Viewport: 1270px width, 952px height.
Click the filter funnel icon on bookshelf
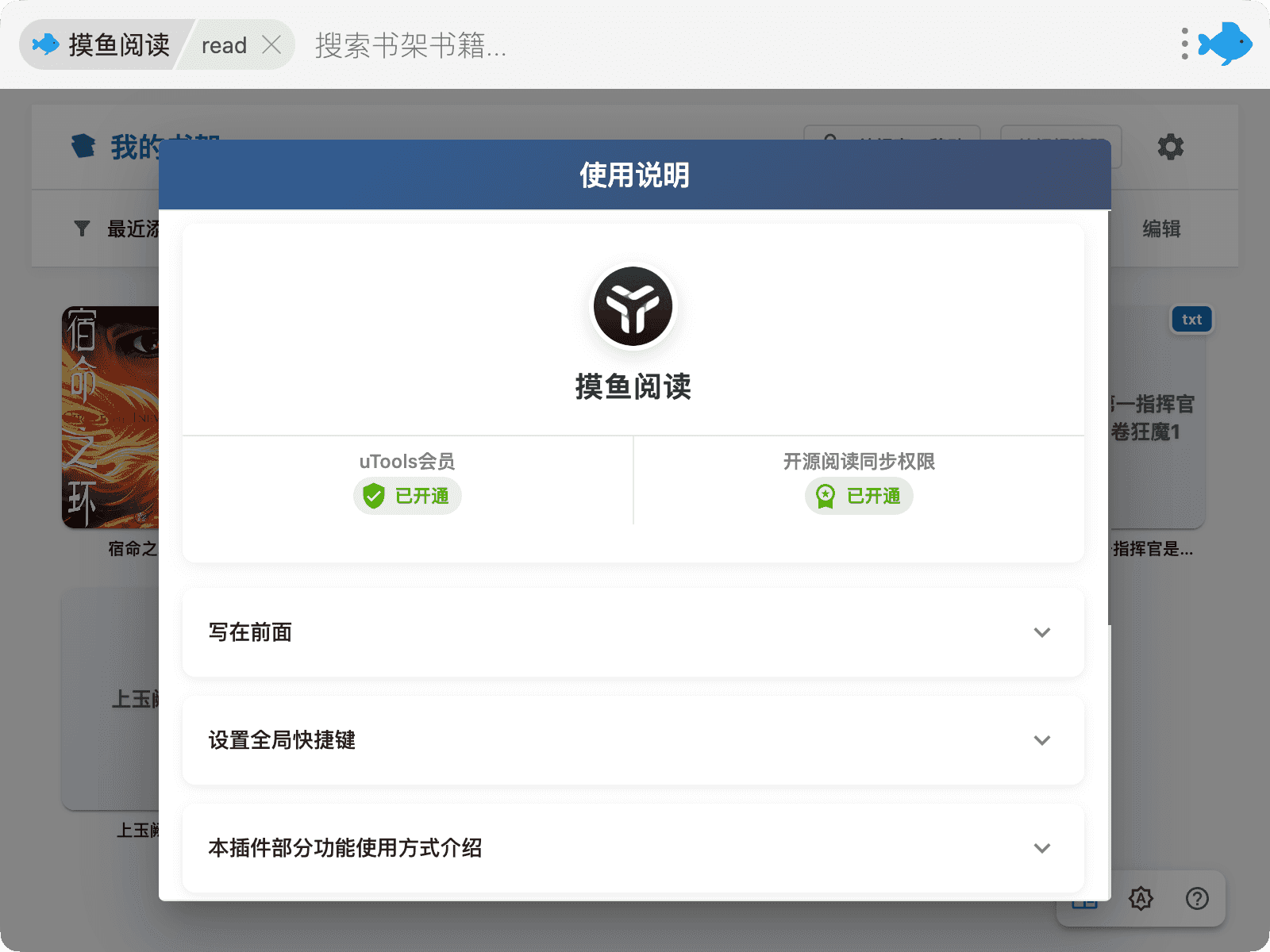click(x=82, y=228)
